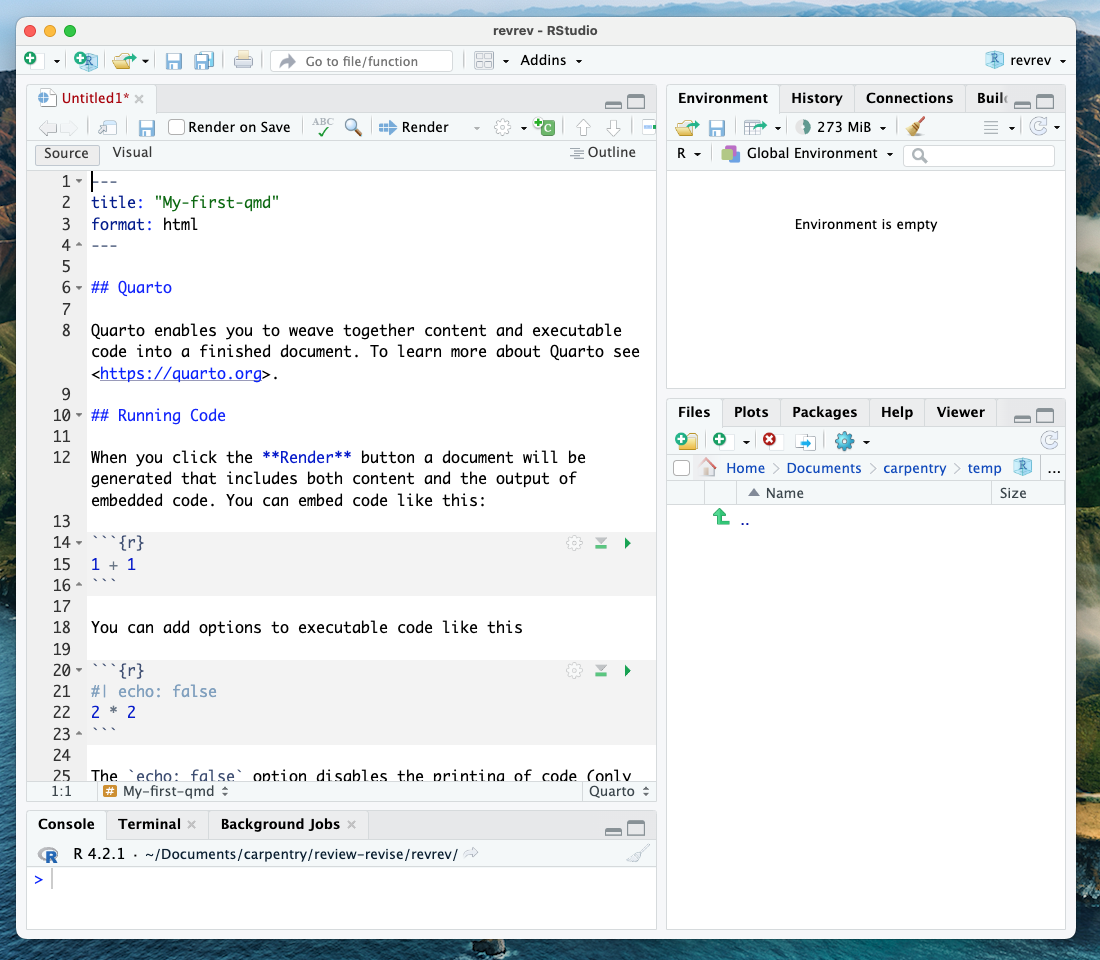Collapse YAML header fold arrow on line 1
The width and height of the screenshot is (1100, 960).
point(79,182)
